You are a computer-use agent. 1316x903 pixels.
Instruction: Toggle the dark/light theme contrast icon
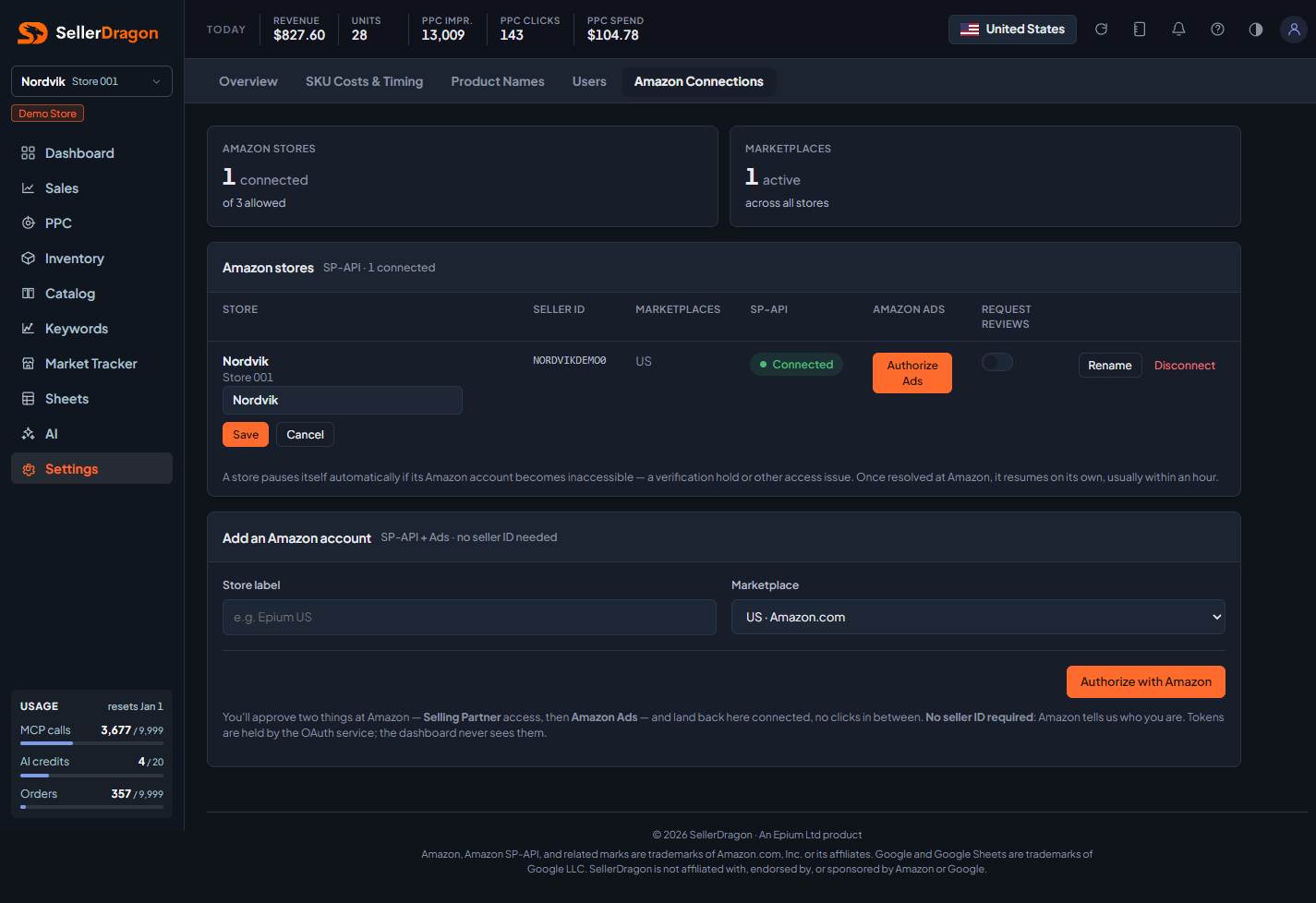click(1256, 30)
